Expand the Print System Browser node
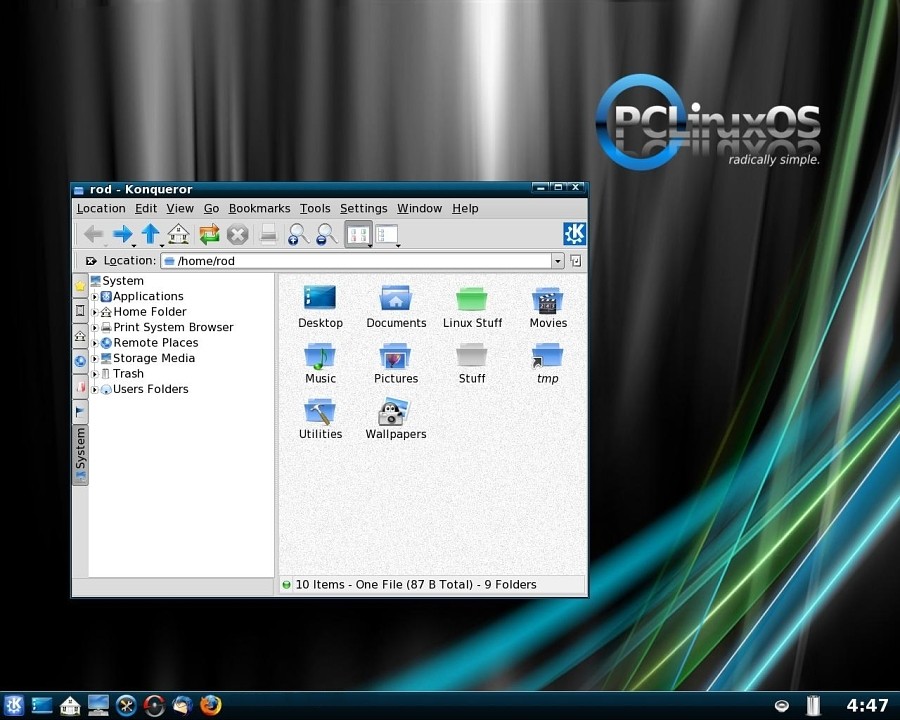Image resolution: width=900 pixels, height=720 pixels. [x=95, y=328]
